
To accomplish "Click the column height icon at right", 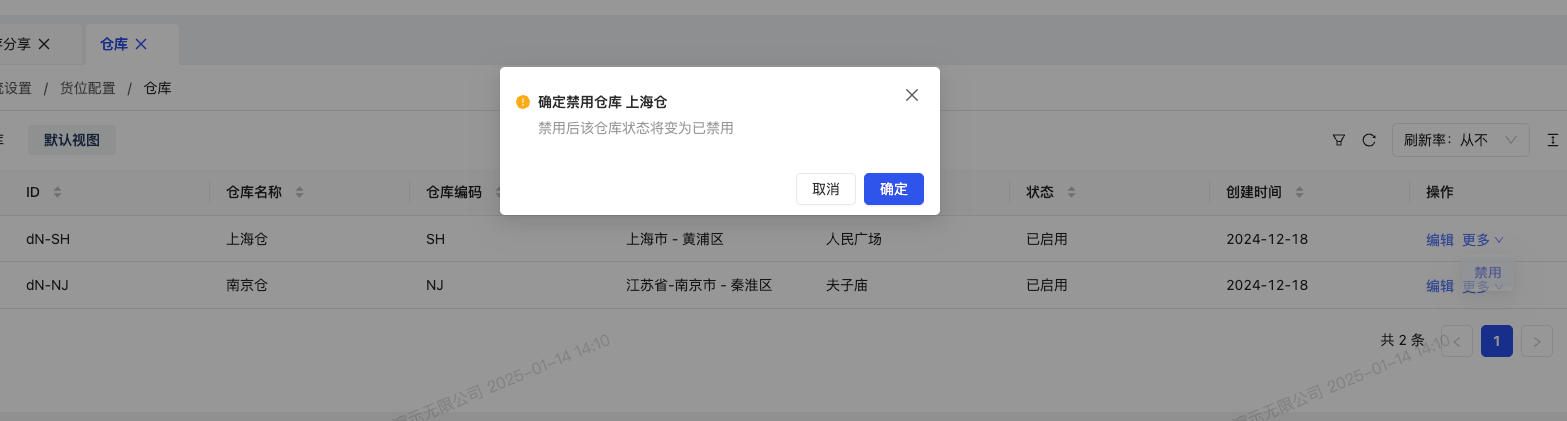I will click(x=1553, y=140).
